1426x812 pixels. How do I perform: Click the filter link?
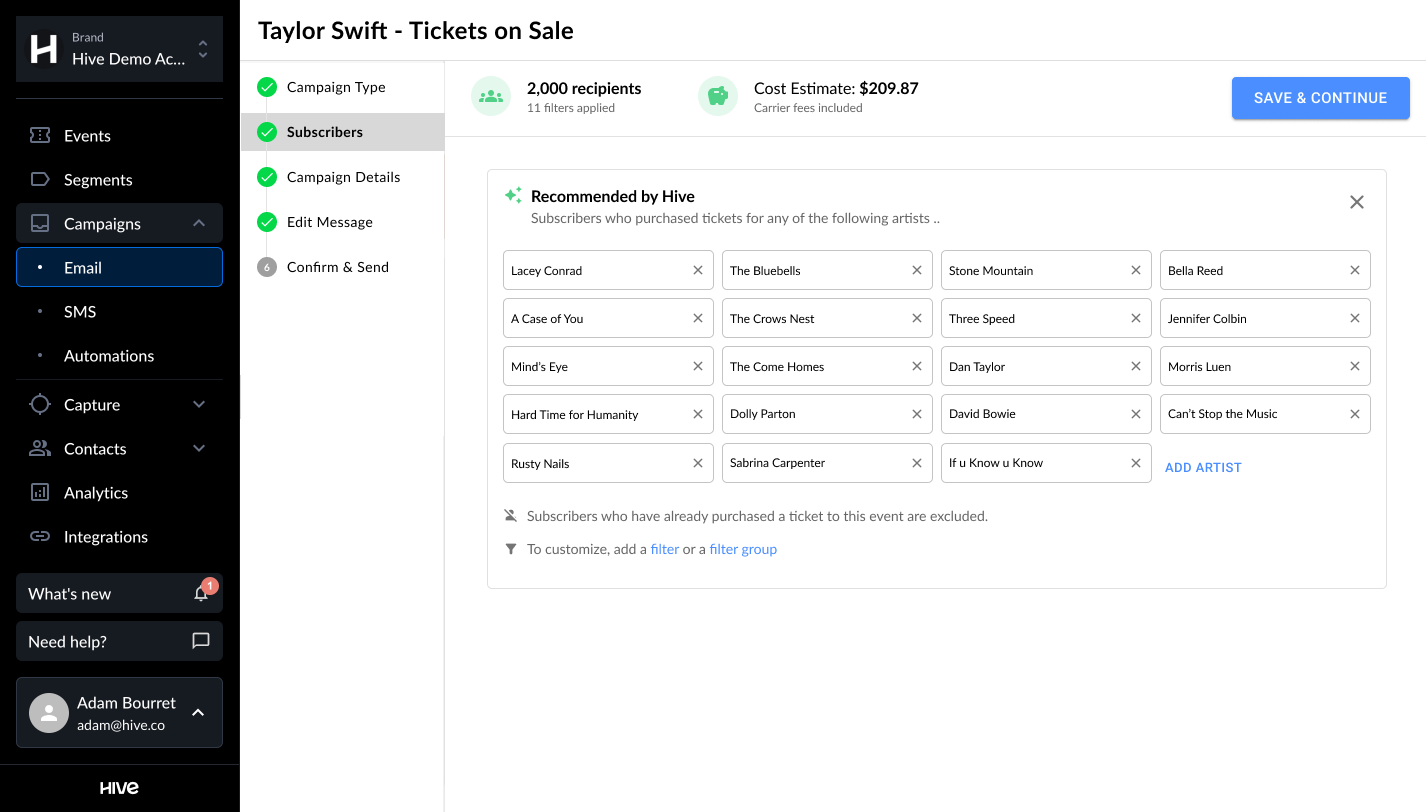coord(665,549)
